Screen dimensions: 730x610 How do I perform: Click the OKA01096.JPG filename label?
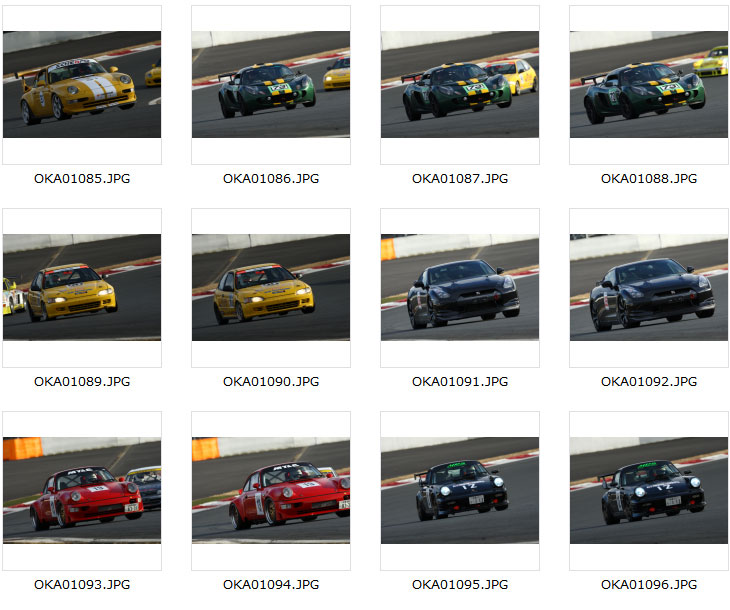649,585
